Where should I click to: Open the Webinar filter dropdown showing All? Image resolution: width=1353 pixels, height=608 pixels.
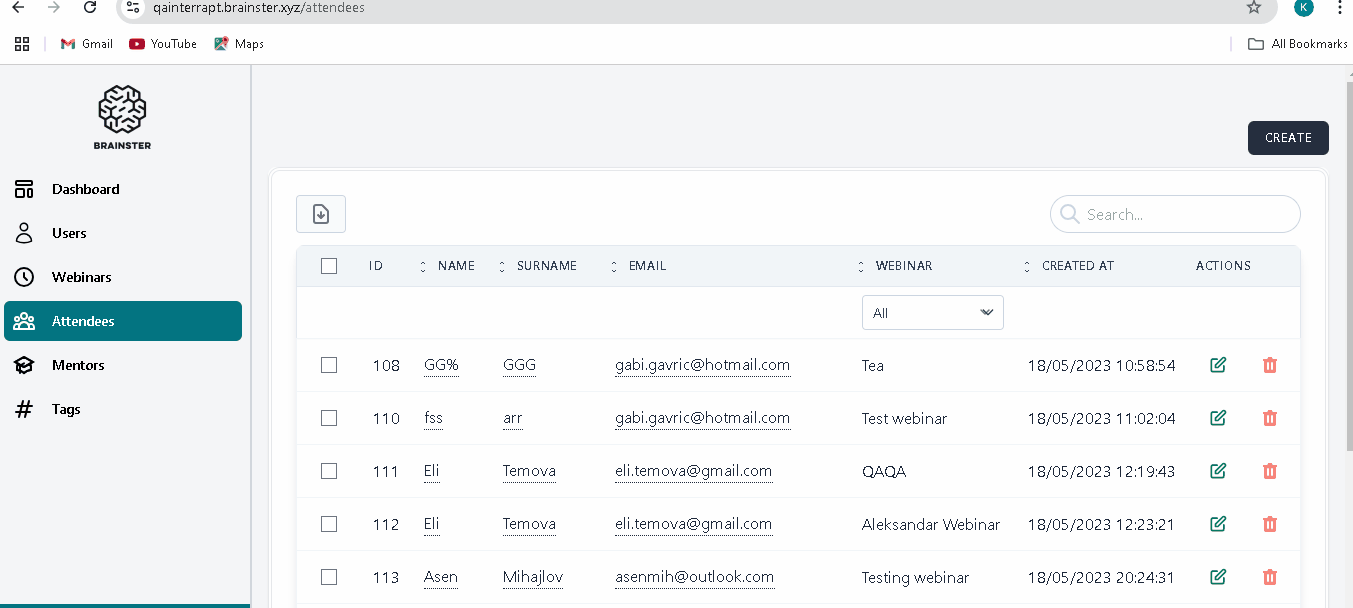[x=932, y=313]
